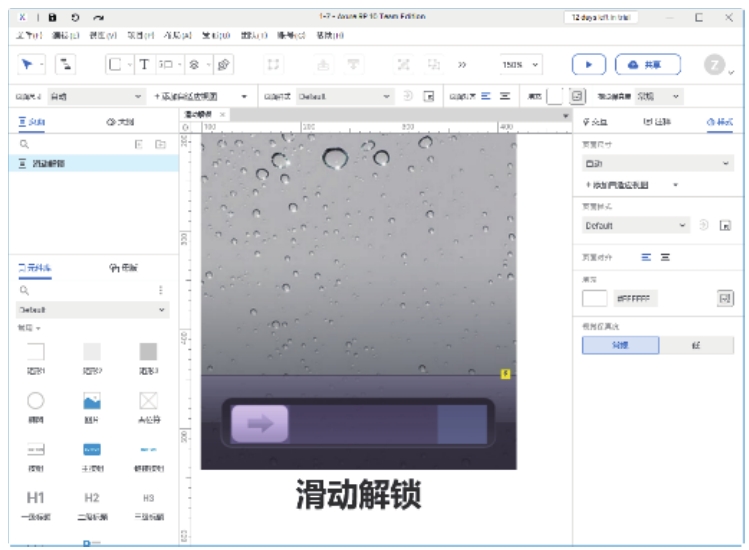Switch to the Masters tab
Screen dimensions: 749x550
123,268
